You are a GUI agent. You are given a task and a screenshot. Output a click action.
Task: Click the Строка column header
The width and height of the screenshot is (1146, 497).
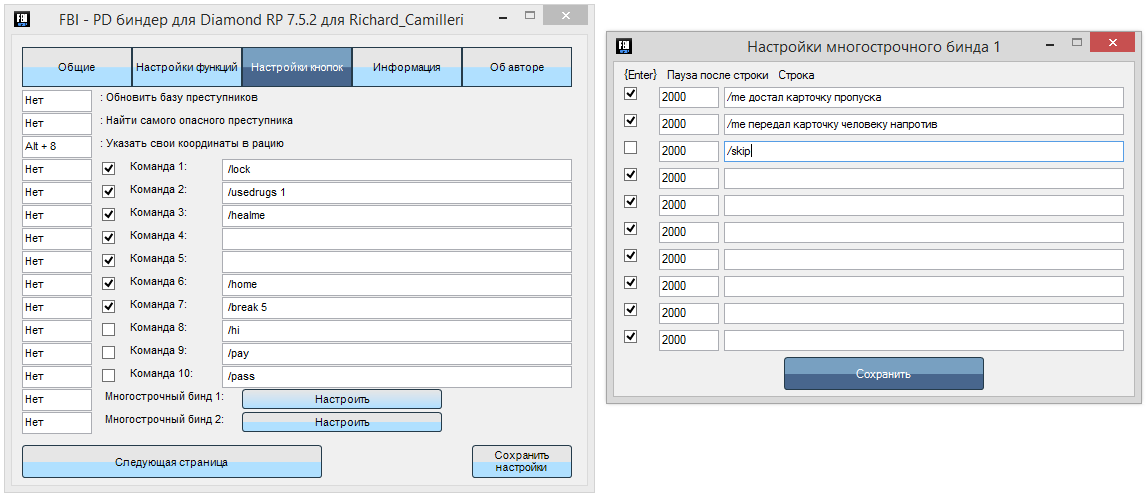click(x=796, y=75)
